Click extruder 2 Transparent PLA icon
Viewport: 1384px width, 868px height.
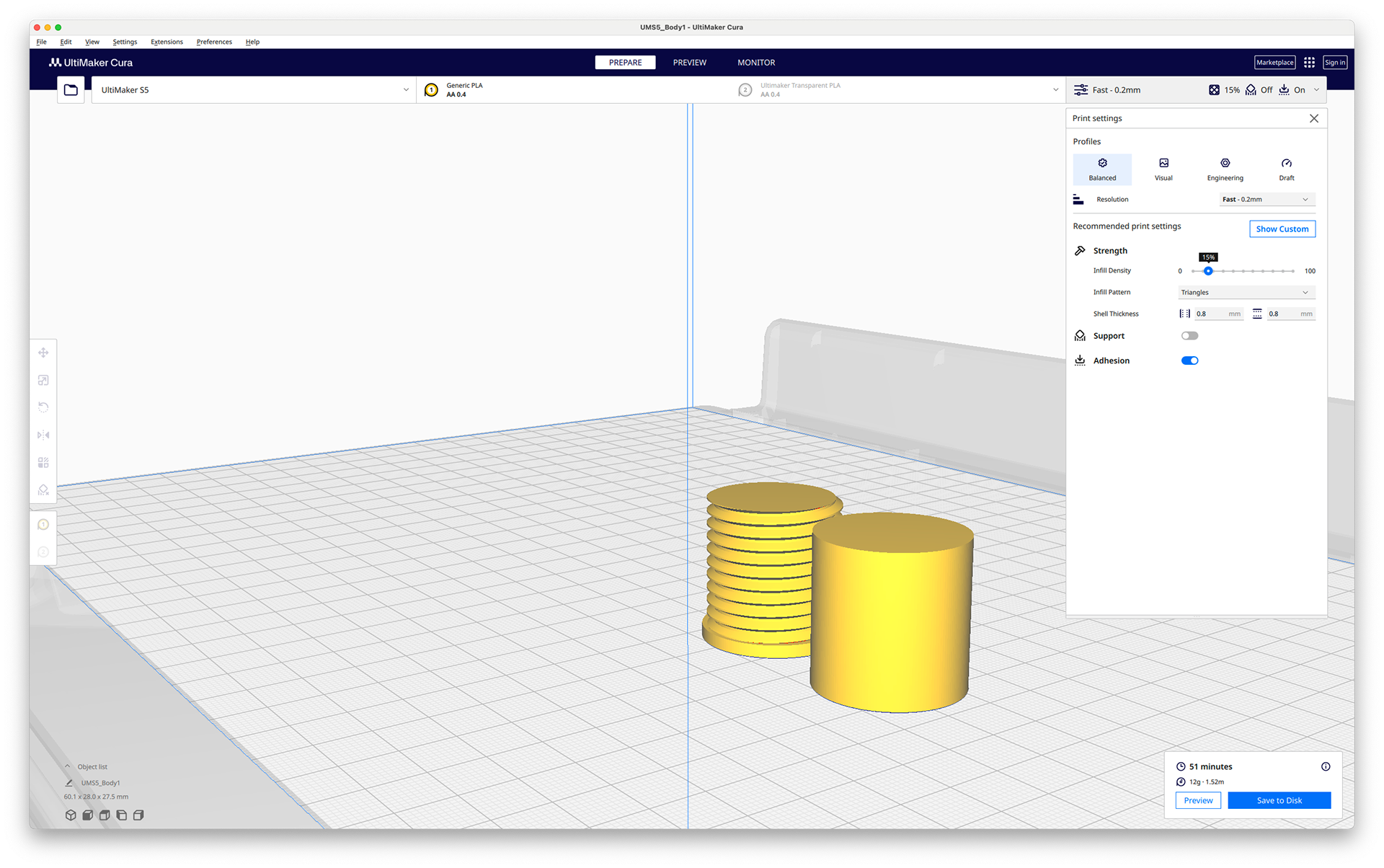(745, 90)
